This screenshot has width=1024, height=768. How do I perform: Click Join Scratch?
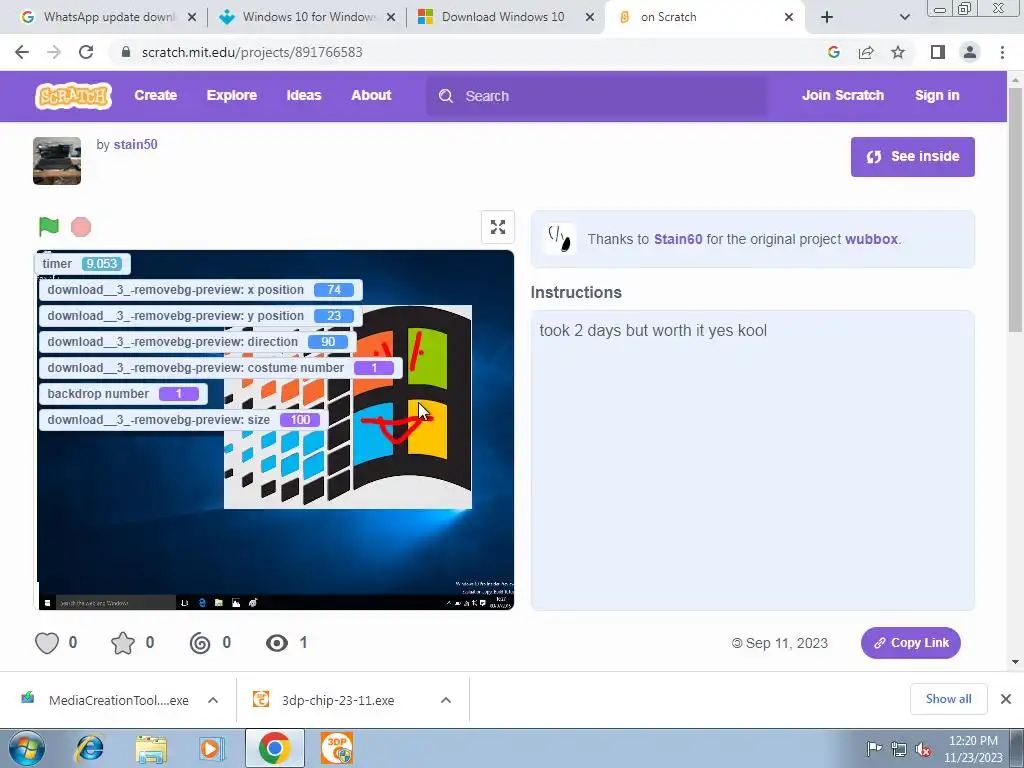point(842,95)
